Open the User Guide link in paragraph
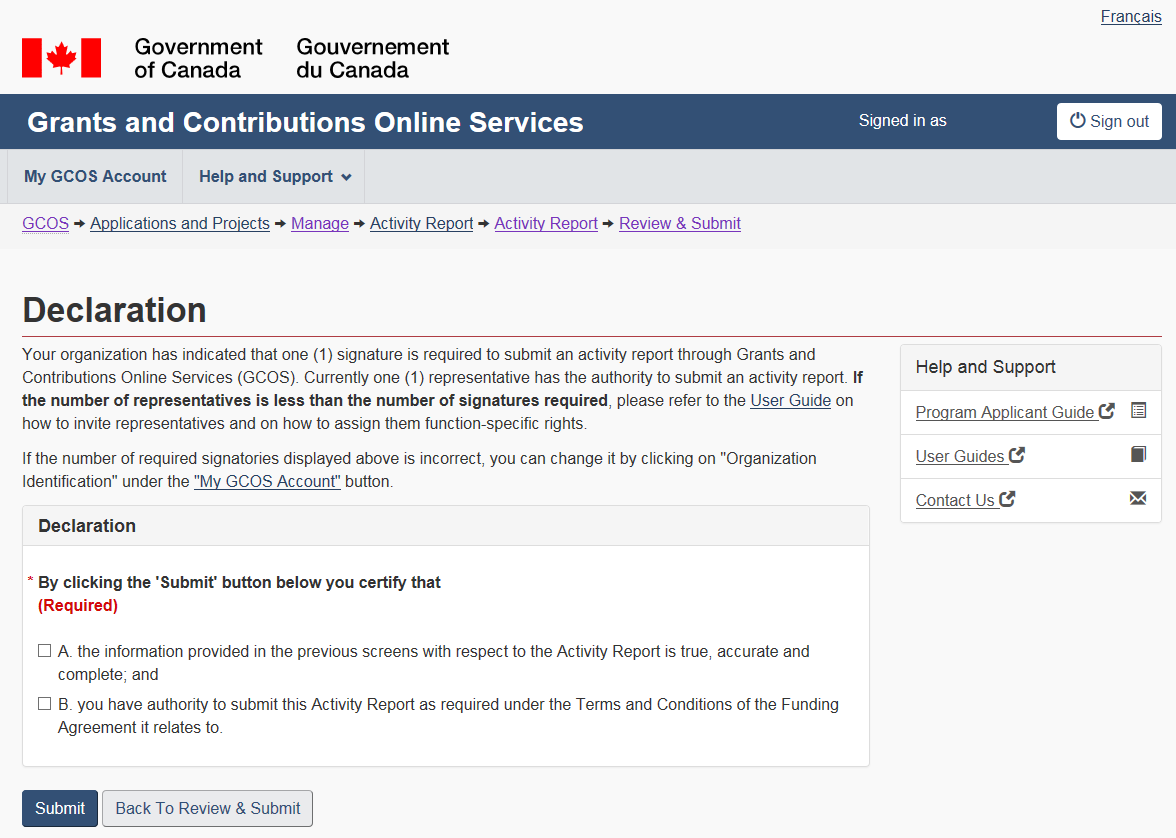1176x838 pixels. tap(790, 401)
